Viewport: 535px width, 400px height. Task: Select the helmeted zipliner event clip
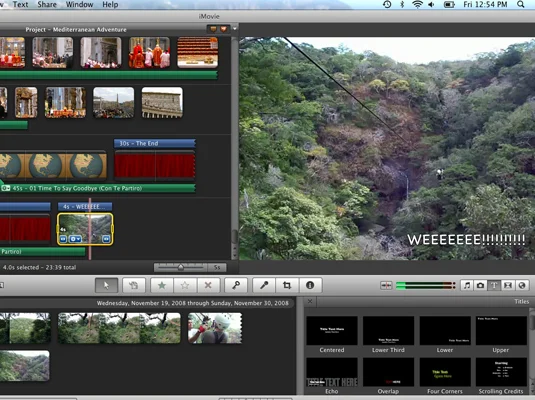coord(215,328)
